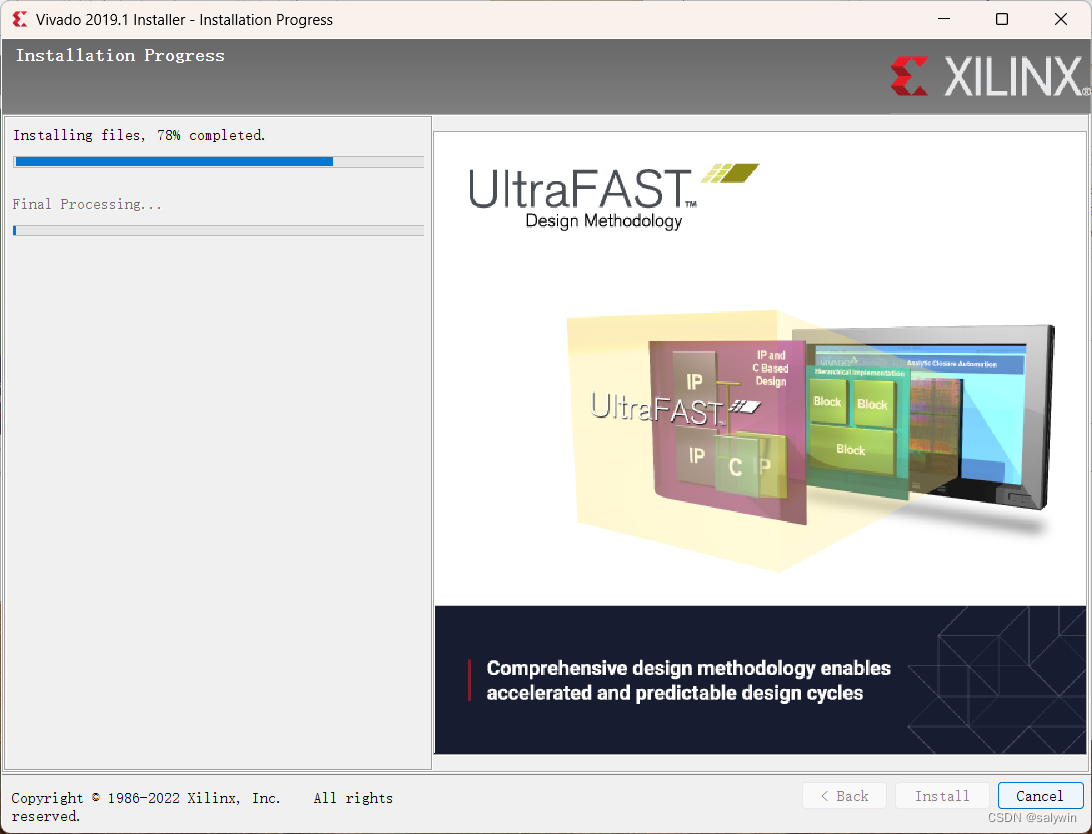Cancel the Vivado installation
The image size is (1092, 834).
tap(1040, 796)
